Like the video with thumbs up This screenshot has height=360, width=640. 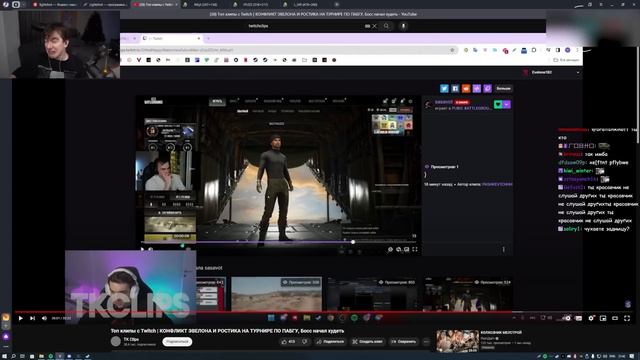tap(288, 342)
